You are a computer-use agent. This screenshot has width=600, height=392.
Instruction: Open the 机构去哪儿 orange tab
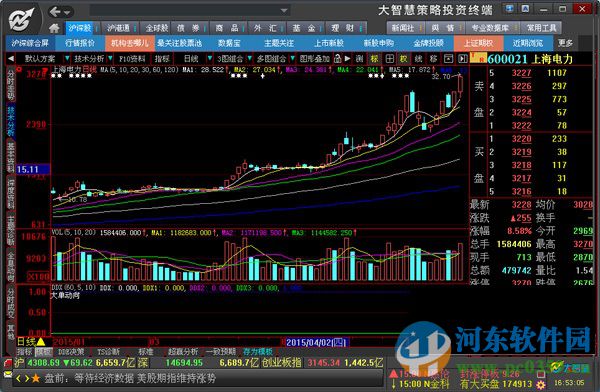pyautogui.click(x=130, y=43)
